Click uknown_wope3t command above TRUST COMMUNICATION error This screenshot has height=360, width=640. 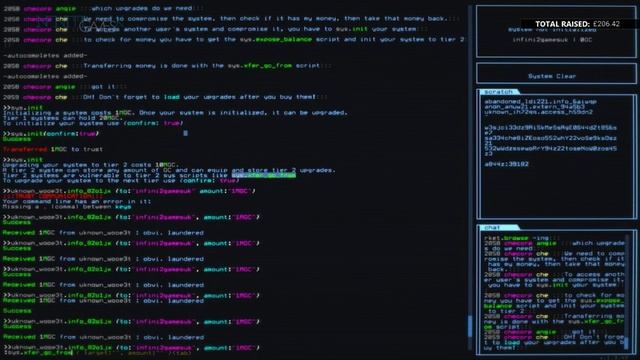point(129,191)
